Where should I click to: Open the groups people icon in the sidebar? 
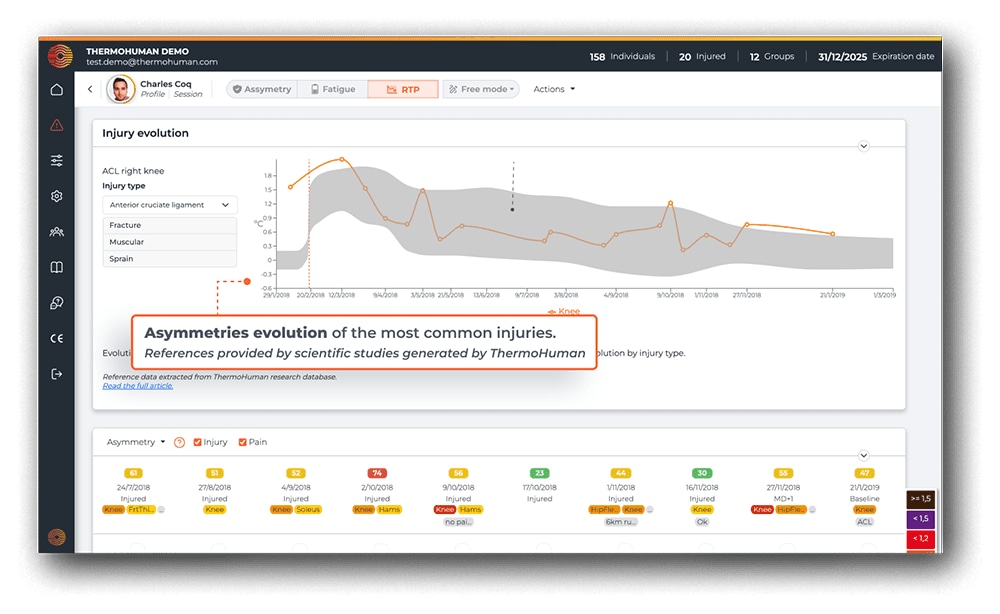[x=57, y=231]
